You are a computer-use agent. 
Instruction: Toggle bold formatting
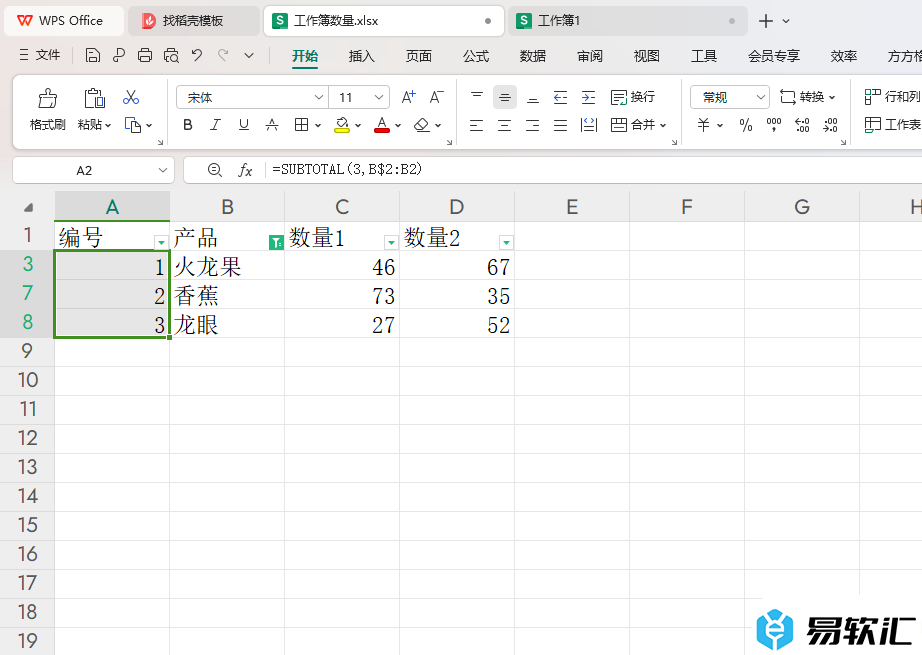point(188,125)
